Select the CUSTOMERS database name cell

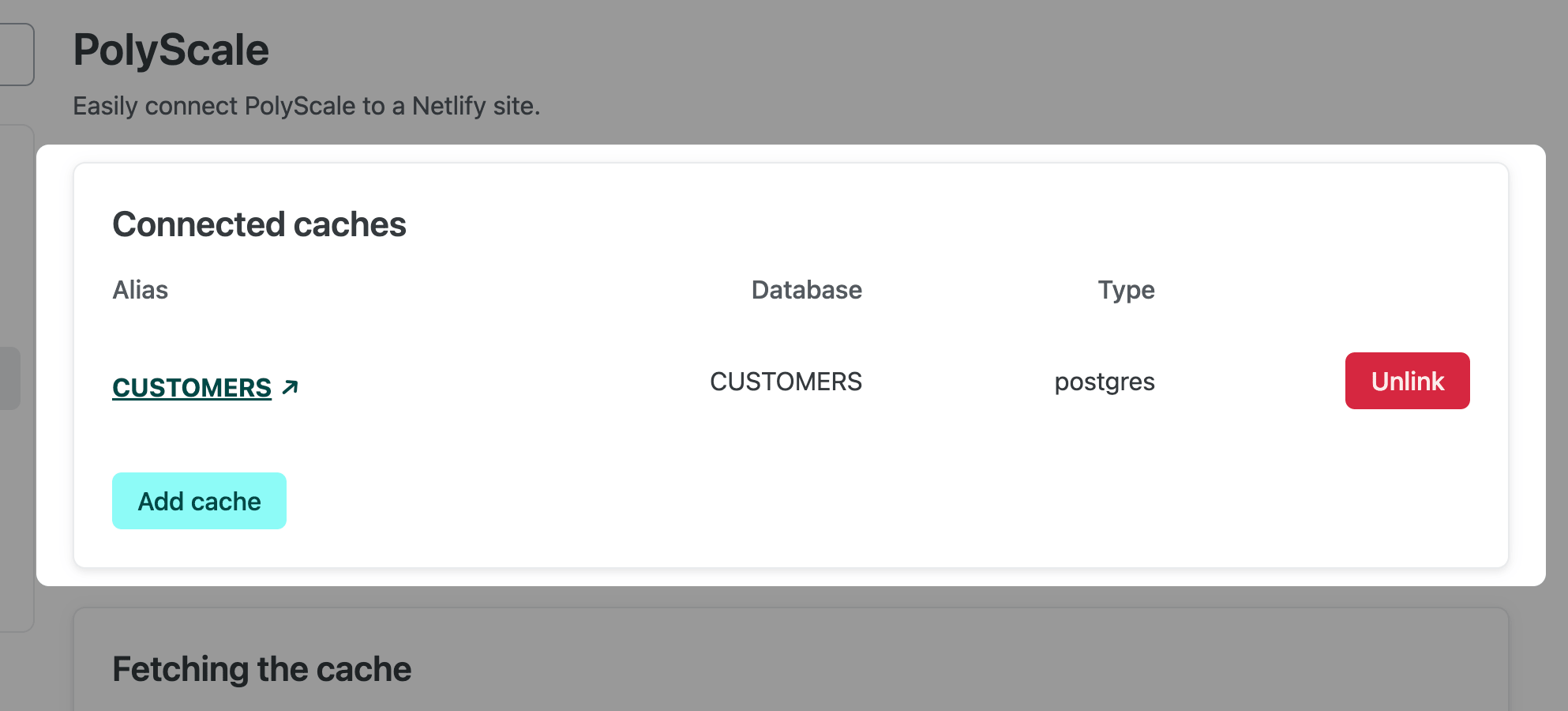786,382
